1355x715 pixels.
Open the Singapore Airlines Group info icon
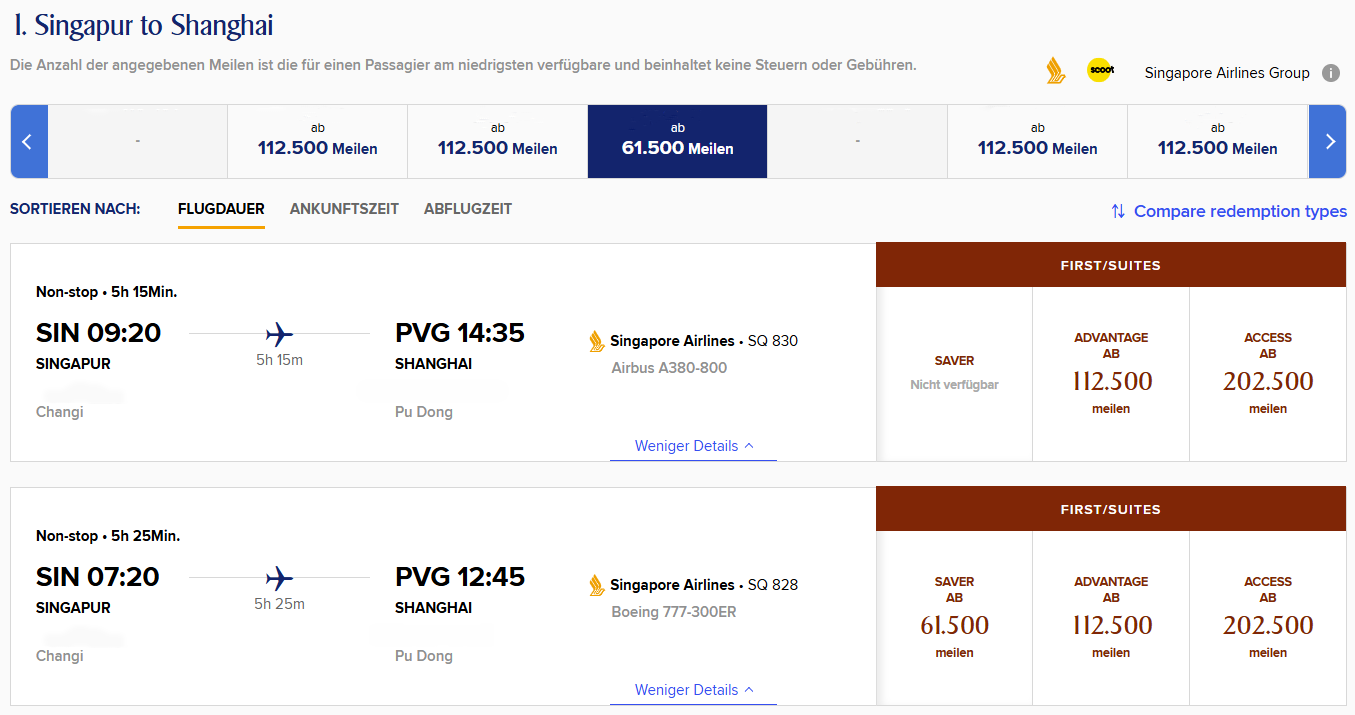point(1331,72)
